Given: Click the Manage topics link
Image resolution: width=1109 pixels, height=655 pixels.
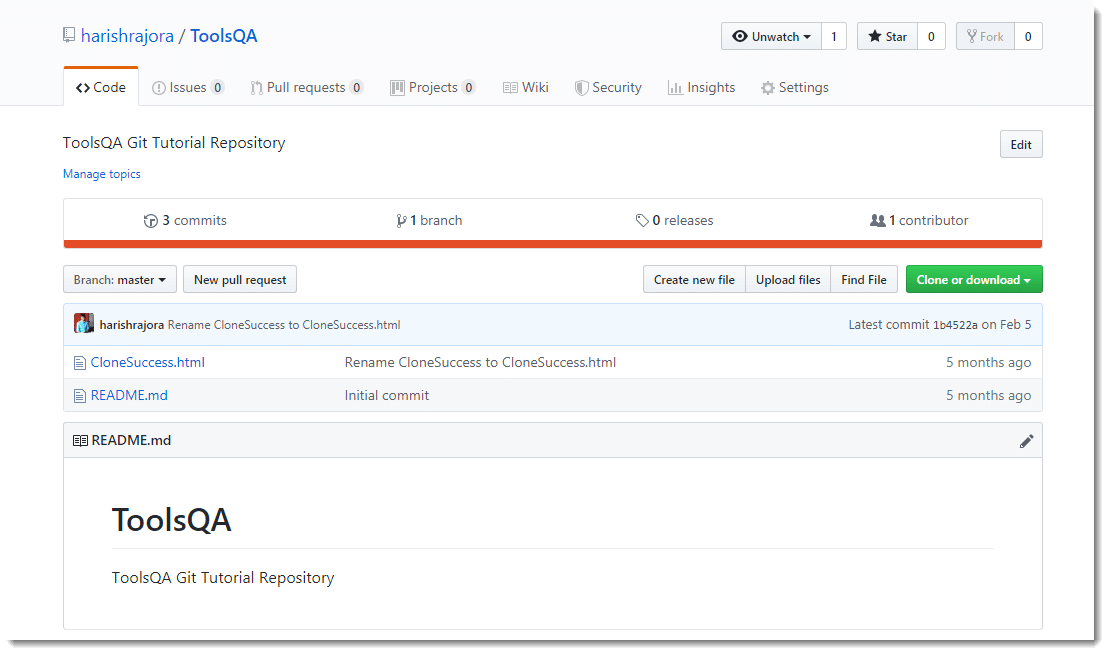Looking at the screenshot, I should tap(102, 174).
